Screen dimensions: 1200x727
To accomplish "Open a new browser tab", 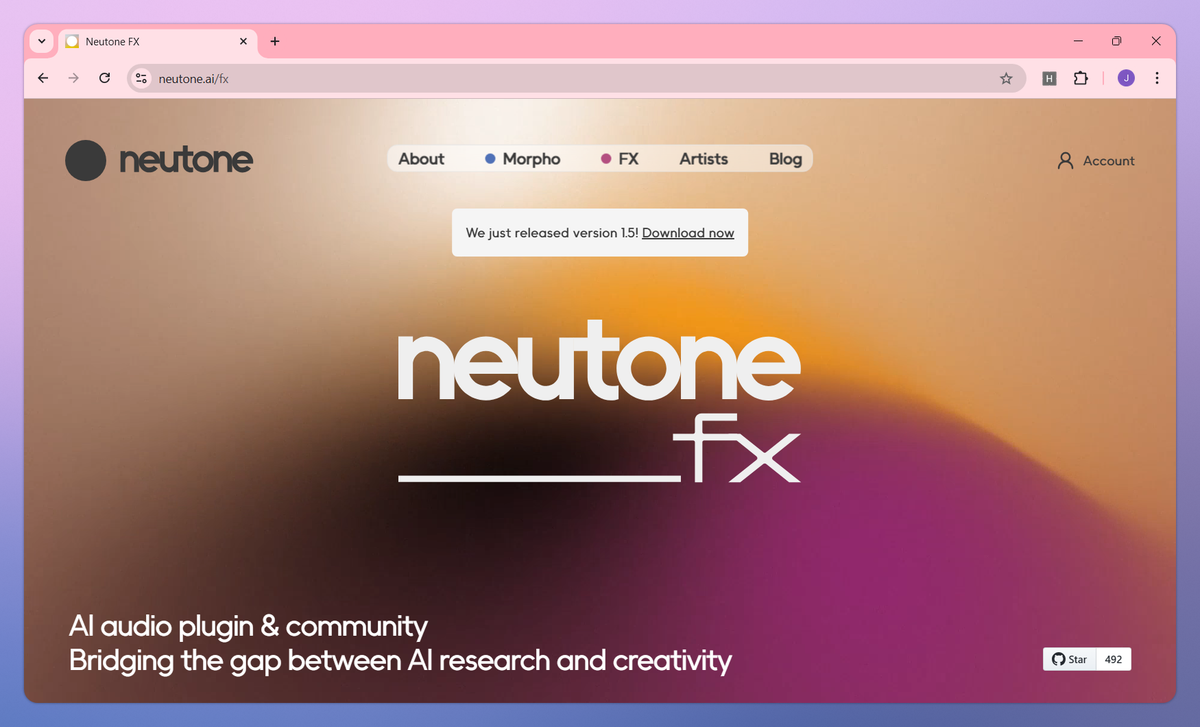I will (x=275, y=41).
